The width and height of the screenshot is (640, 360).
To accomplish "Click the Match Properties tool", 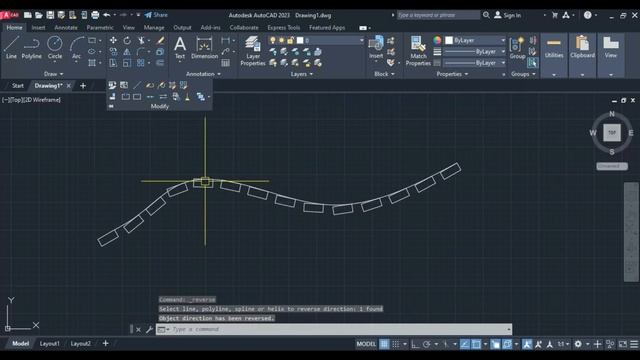I will (x=418, y=51).
